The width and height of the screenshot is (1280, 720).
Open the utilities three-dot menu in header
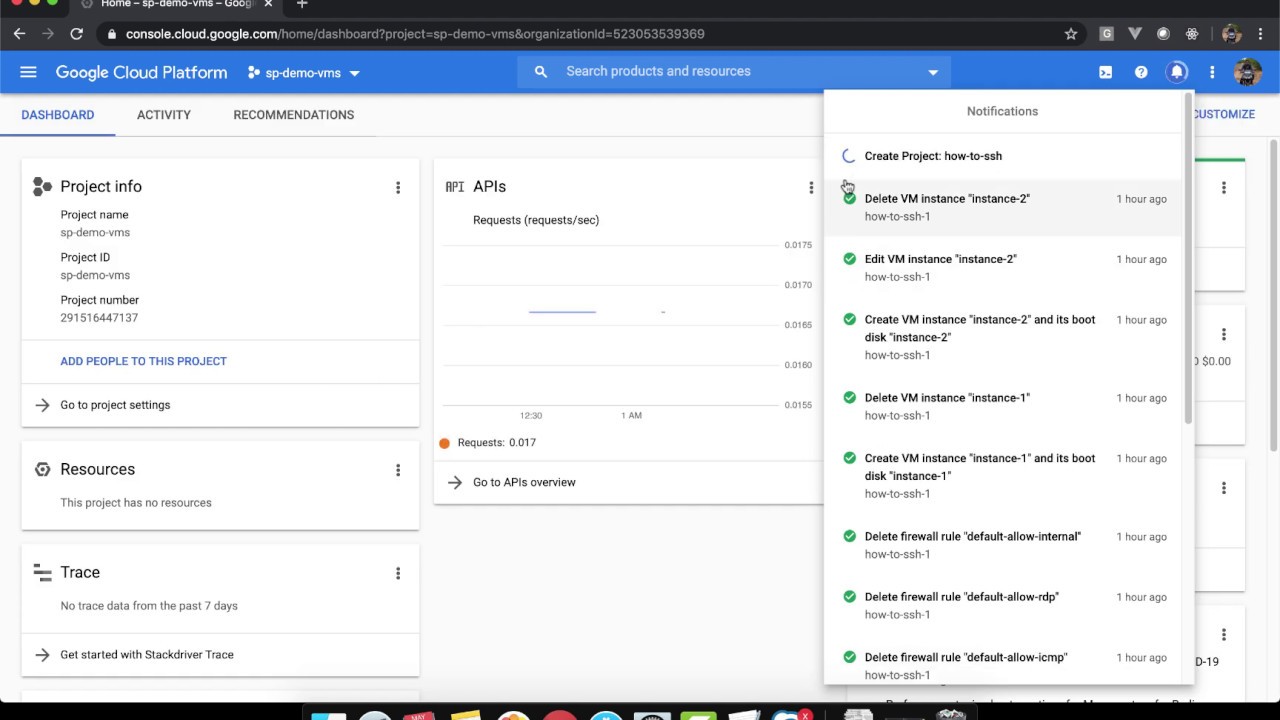click(1212, 72)
